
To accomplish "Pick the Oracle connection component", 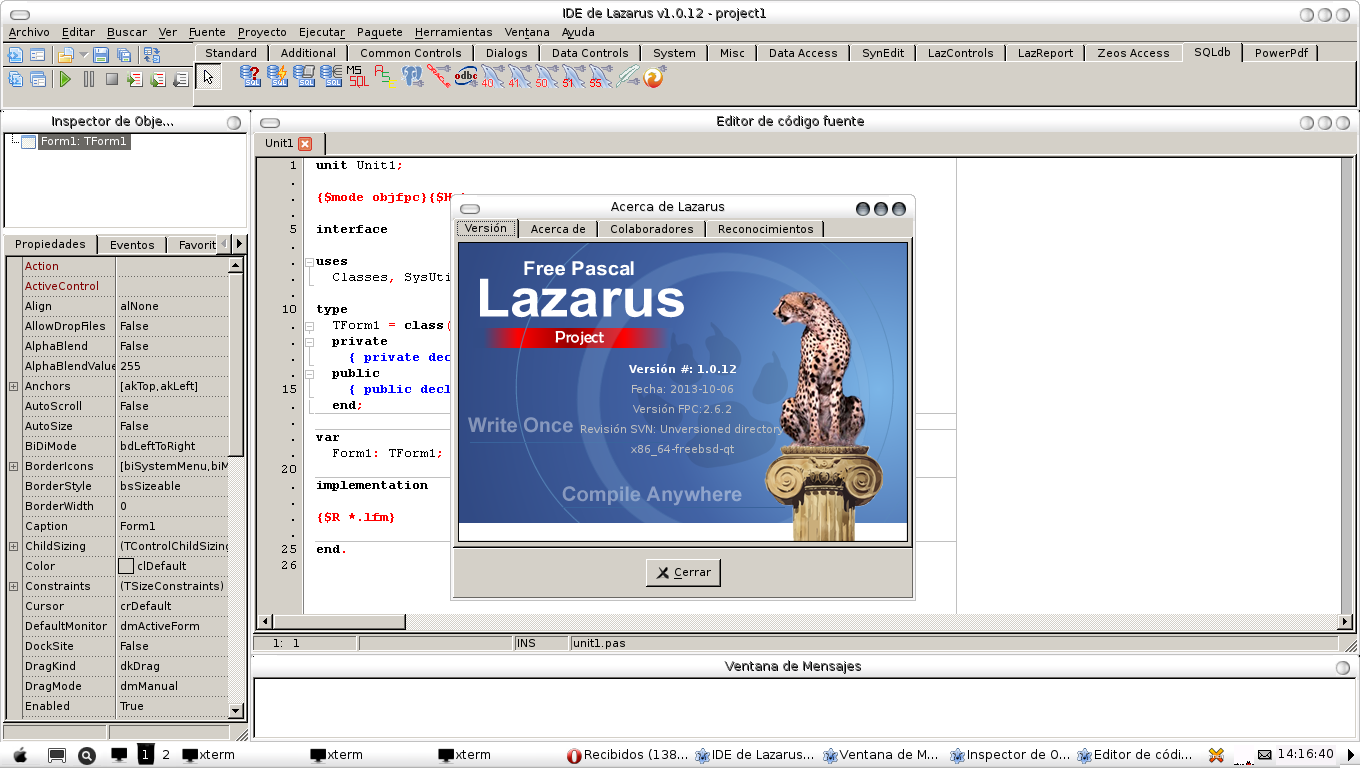I will point(439,76).
